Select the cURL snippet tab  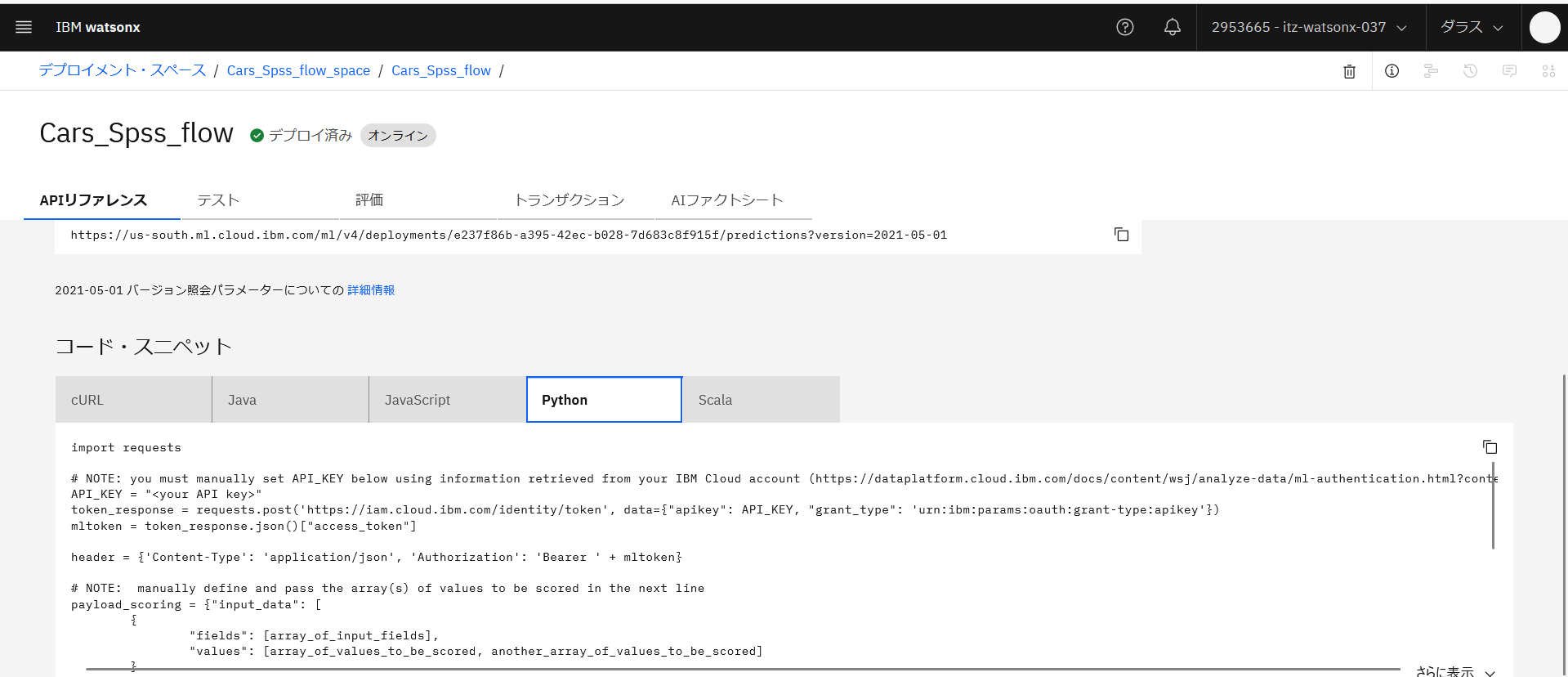pyautogui.click(x=133, y=400)
